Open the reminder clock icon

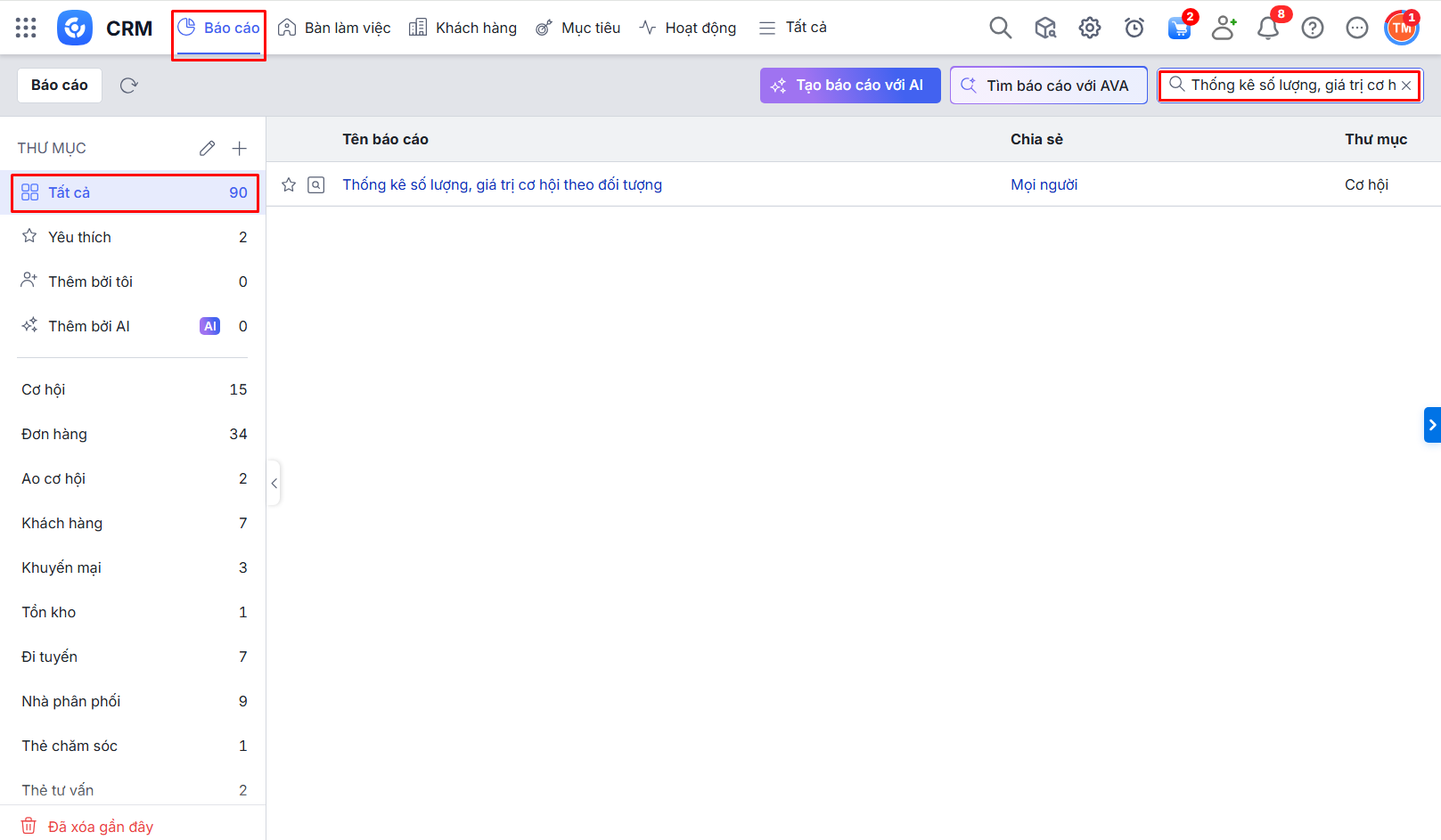[x=1134, y=29]
